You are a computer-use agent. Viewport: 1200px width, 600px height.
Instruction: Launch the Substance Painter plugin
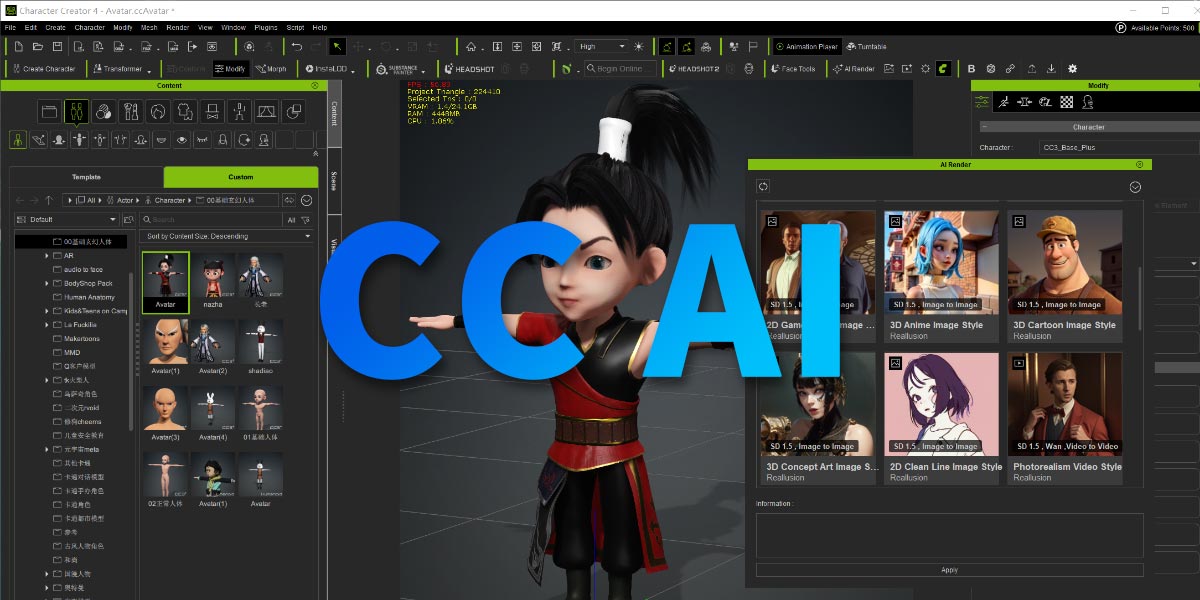pyautogui.click(x=398, y=69)
